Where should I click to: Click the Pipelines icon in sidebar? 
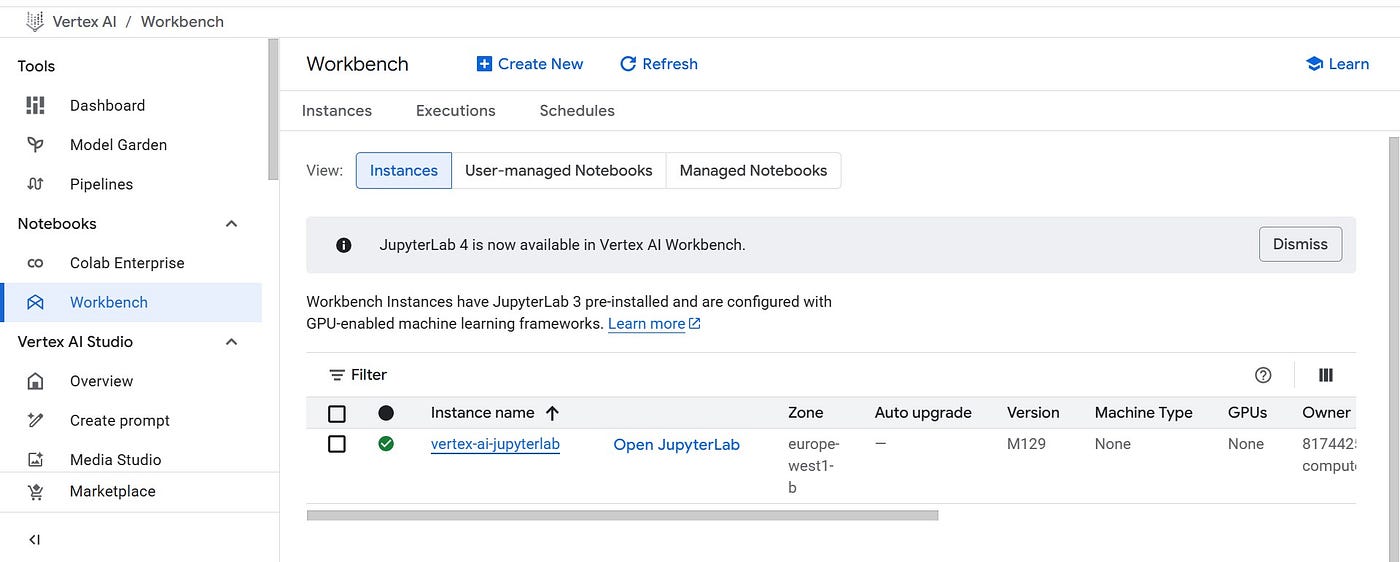tap(36, 184)
